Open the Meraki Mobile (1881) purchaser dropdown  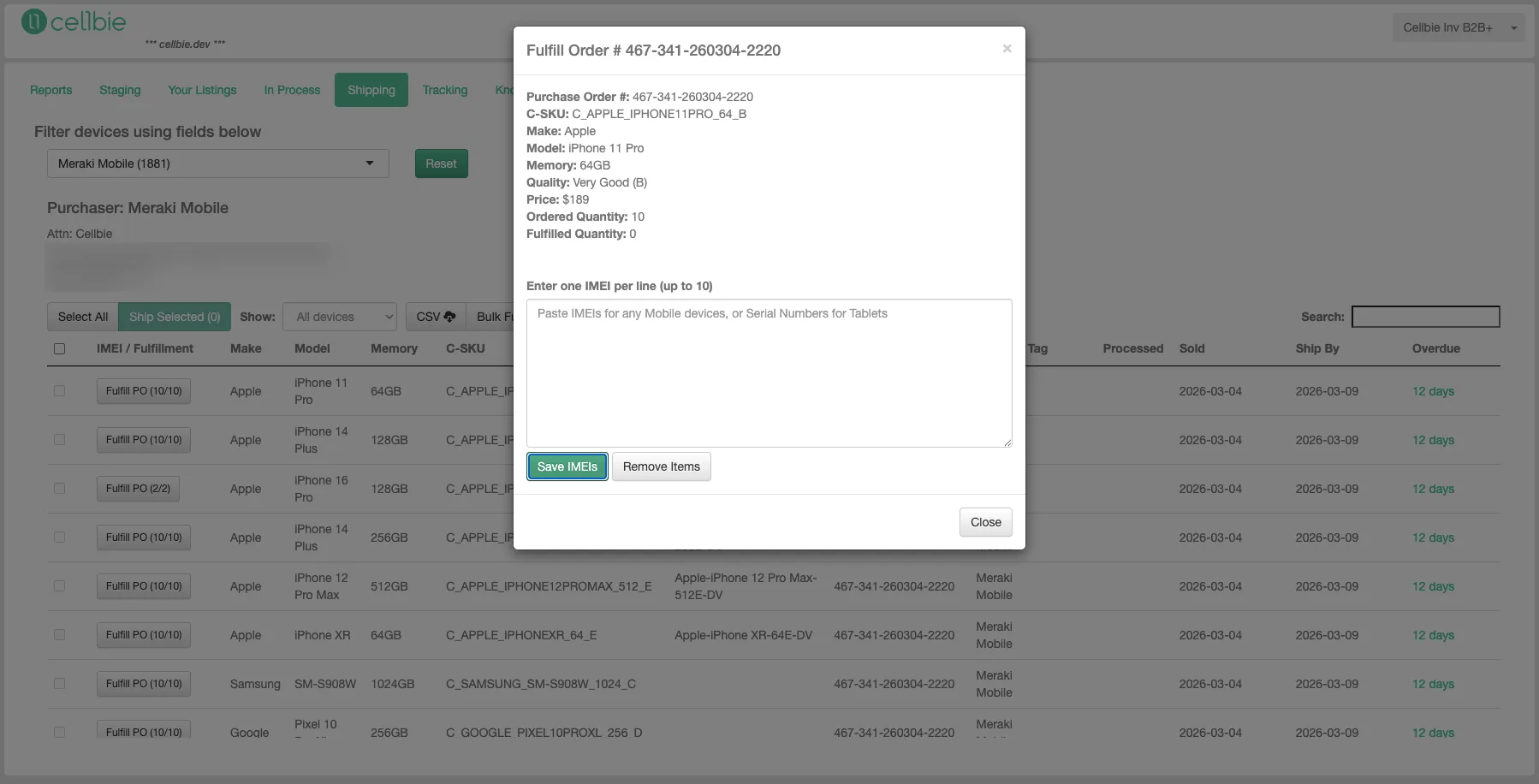[x=217, y=163]
